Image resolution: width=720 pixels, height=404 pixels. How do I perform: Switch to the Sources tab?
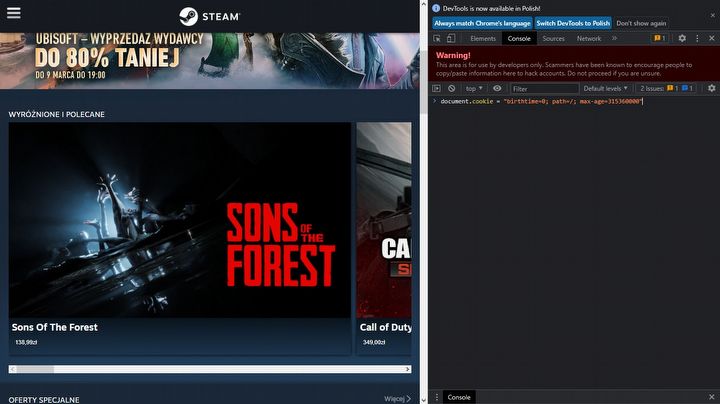(553, 38)
